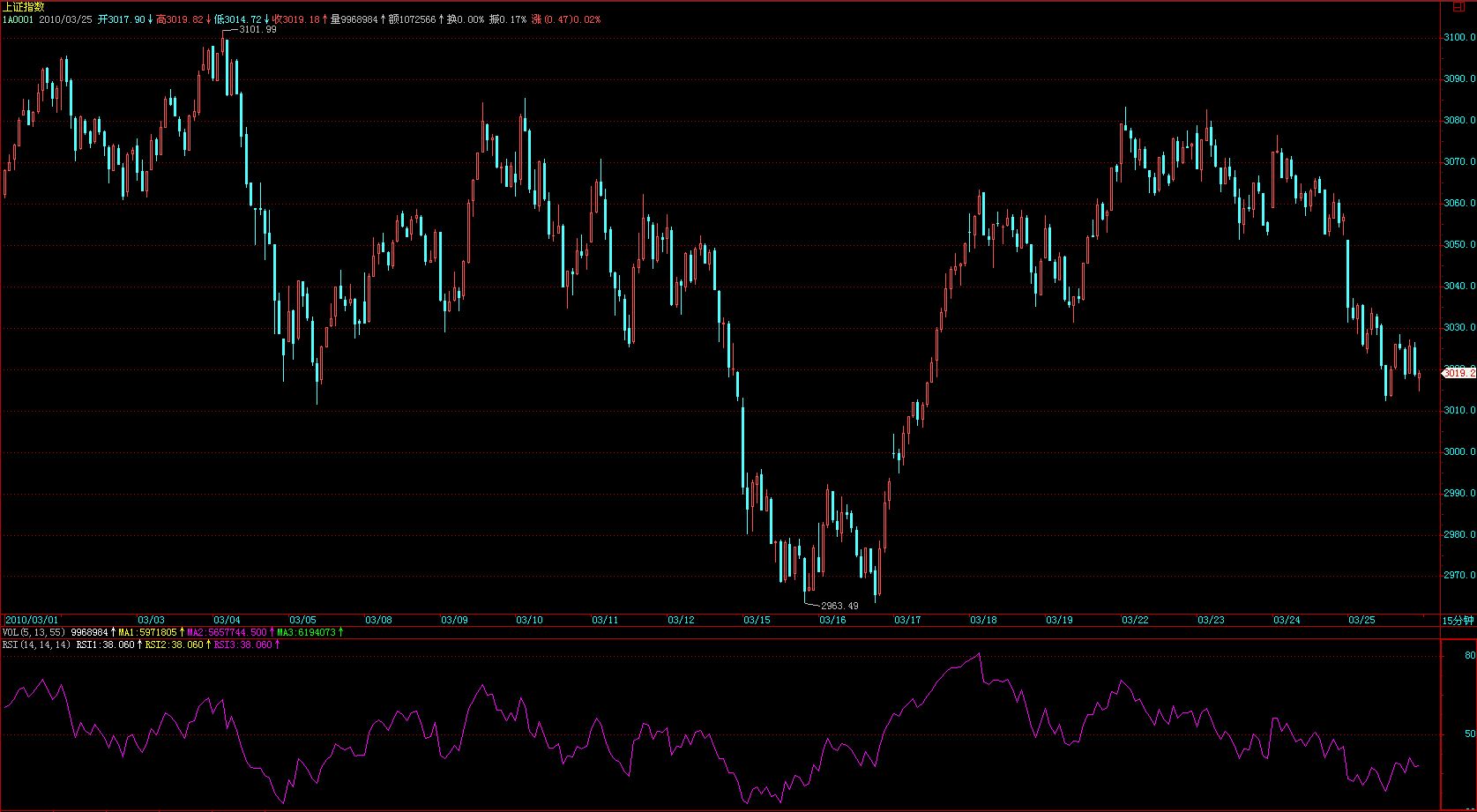Click the 3030.0 price axis label
The width and height of the screenshot is (1477, 812).
[x=1460, y=328]
